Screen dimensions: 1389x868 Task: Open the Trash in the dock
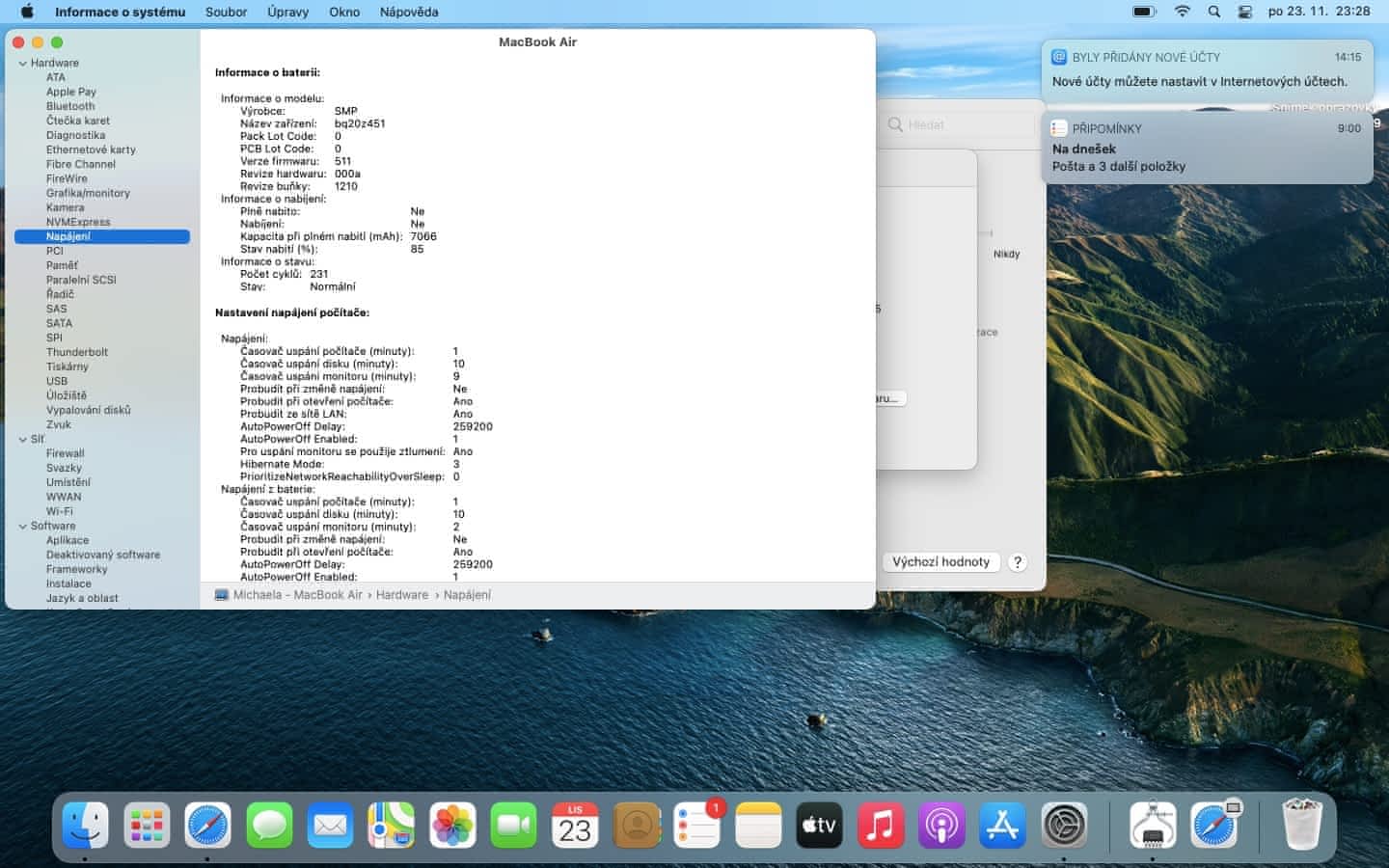point(1301,826)
